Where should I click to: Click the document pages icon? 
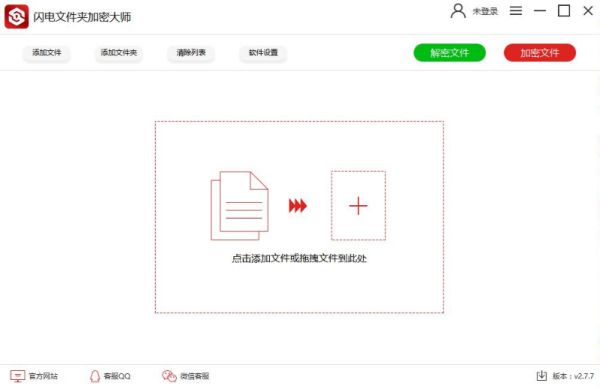240,206
